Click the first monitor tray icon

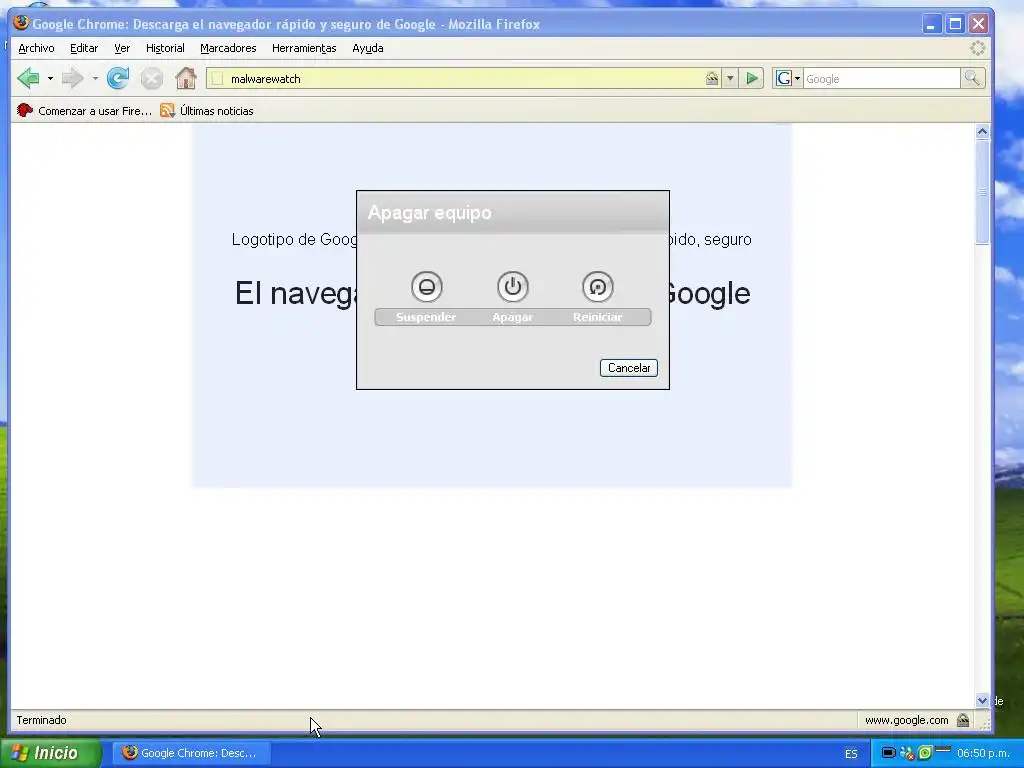pos(888,752)
